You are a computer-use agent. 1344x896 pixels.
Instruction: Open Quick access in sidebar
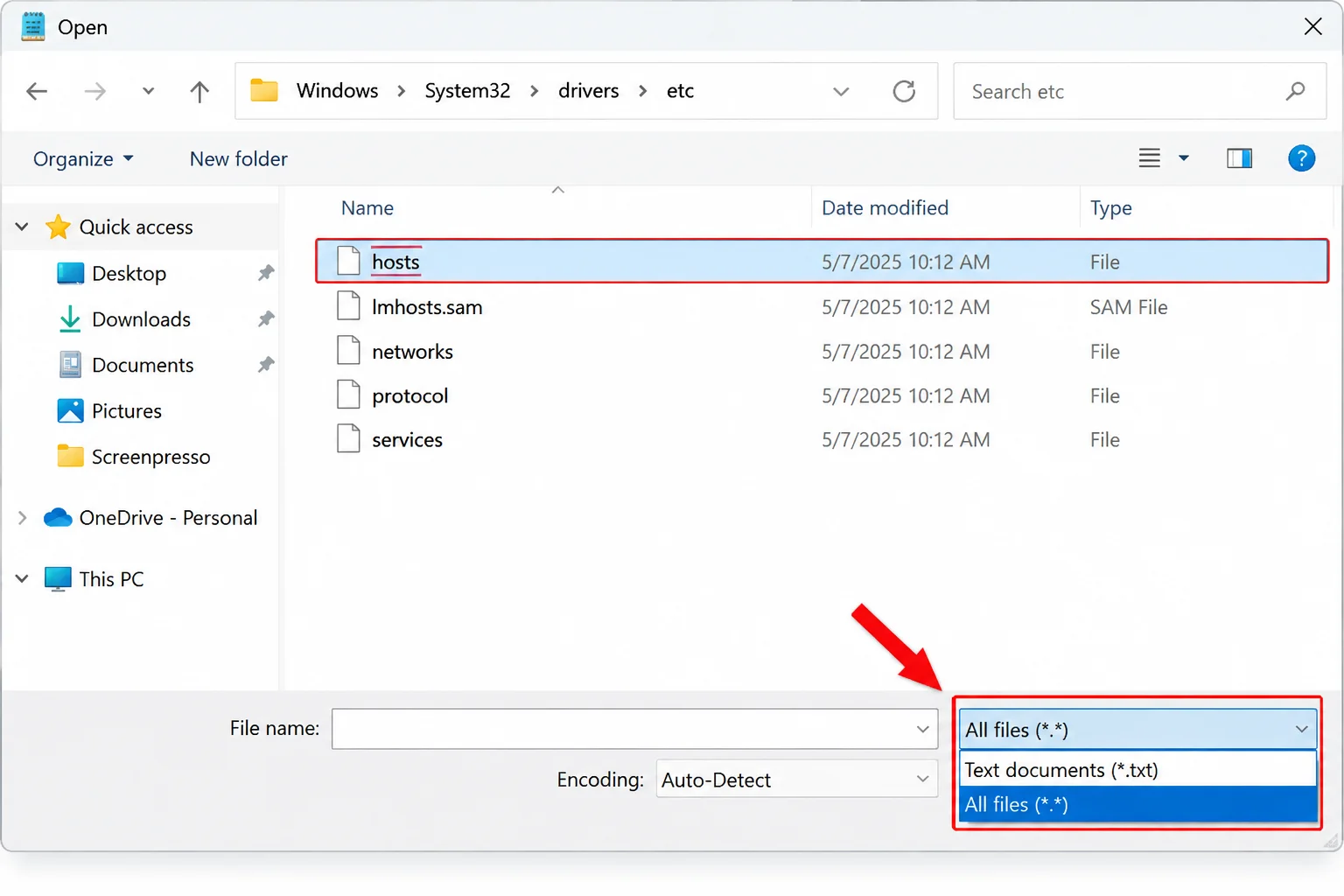tap(136, 227)
